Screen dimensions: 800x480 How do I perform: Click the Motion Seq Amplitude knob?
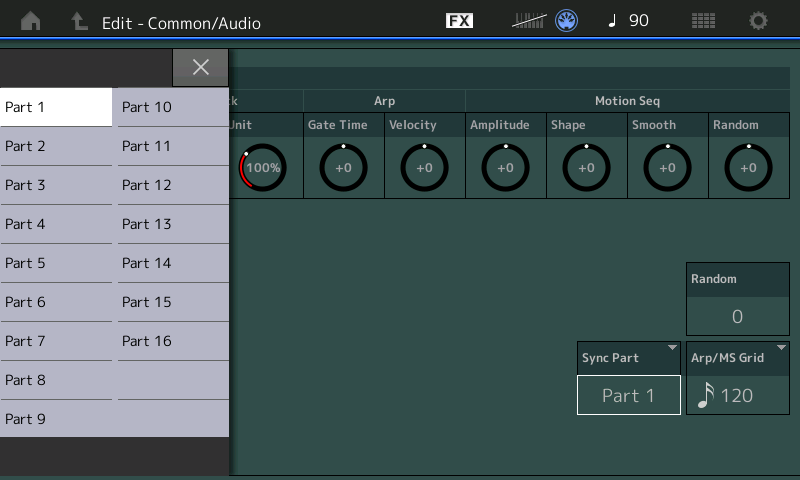[x=505, y=168]
